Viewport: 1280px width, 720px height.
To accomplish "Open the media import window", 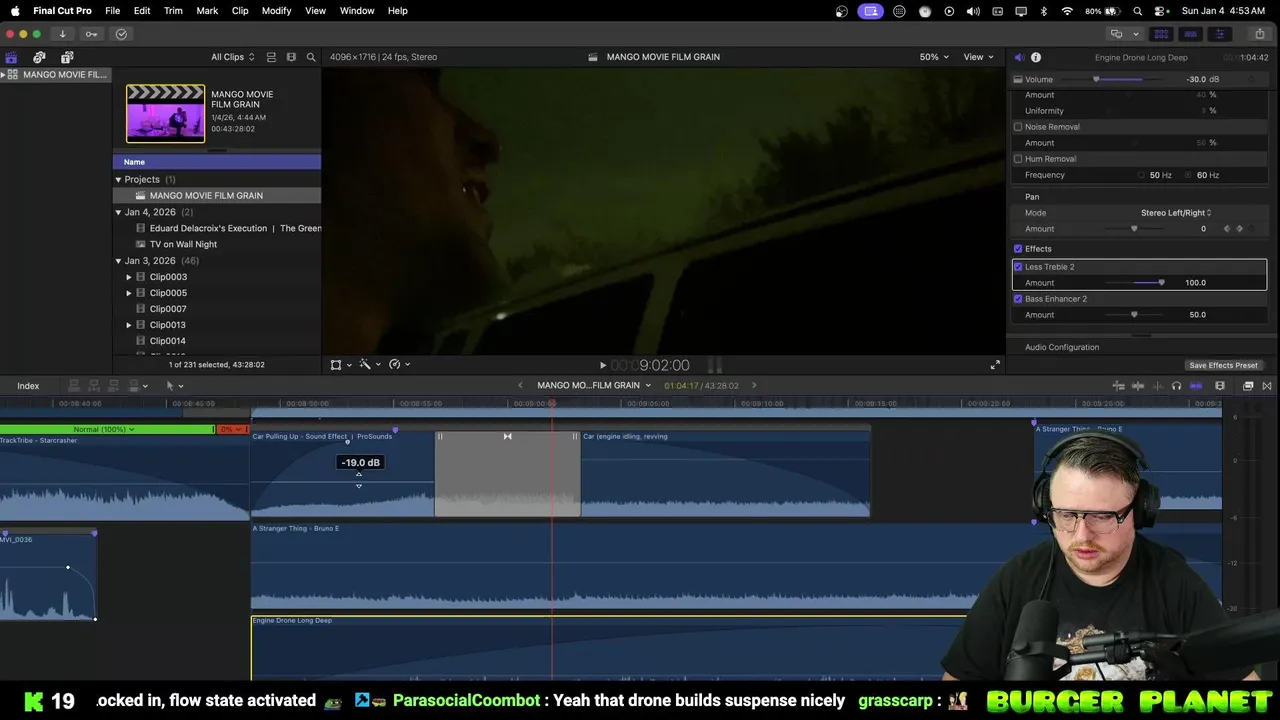I will tap(62, 34).
